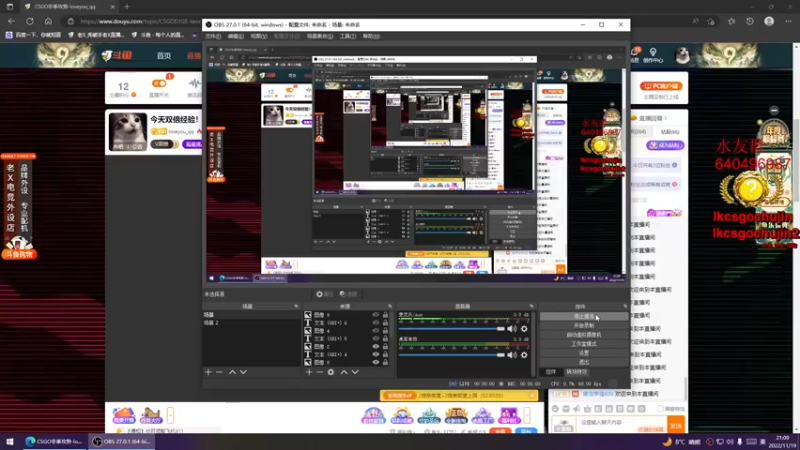Image resolution: width=800 pixels, height=450 pixels.
Task: Move source down with arrow icon
Action: click(355, 372)
